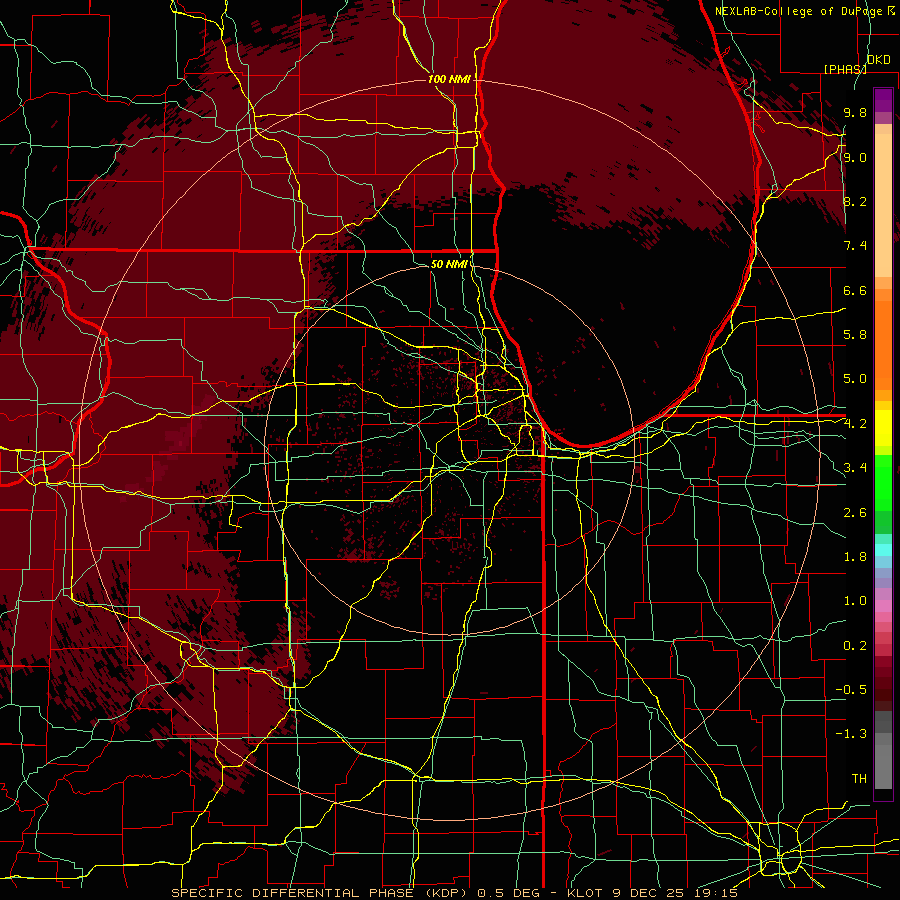
Task: Select the 1.8 legend value
Action: (855, 557)
